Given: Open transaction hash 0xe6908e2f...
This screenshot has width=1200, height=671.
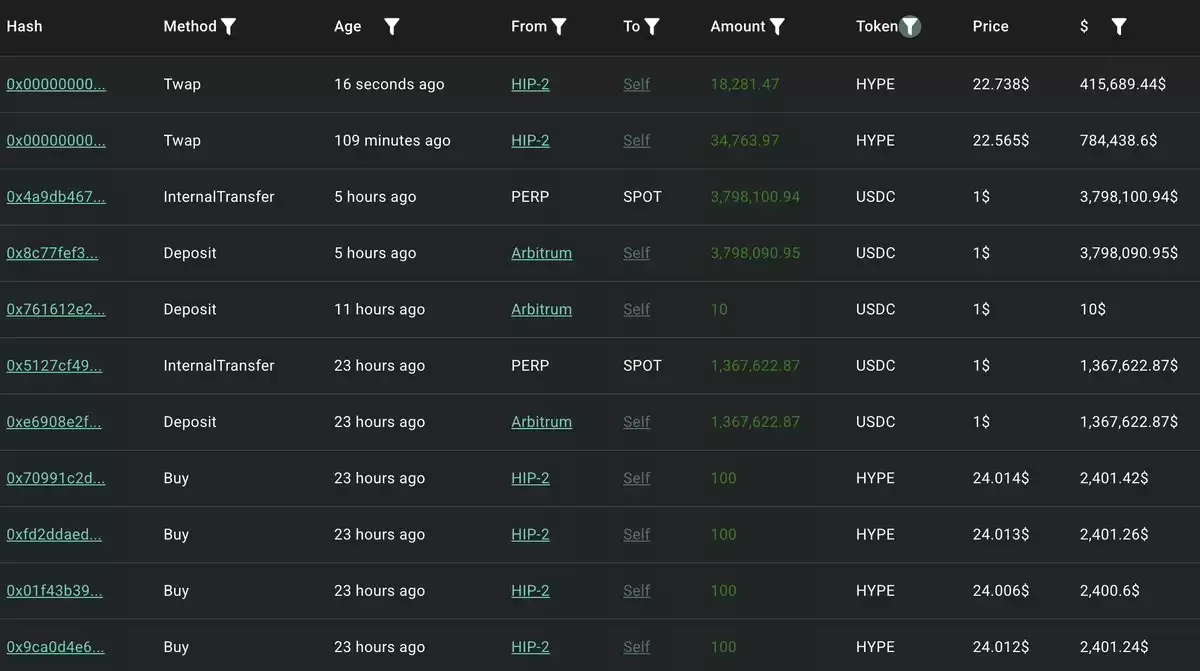Looking at the screenshot, I should tap(54, 422).
